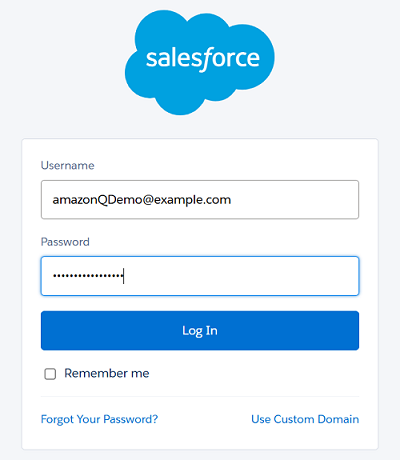Image resolution: width=400 pixels, height=460 pixels.
Task: Click the Password field label
Action: click(x=65, y=242)
